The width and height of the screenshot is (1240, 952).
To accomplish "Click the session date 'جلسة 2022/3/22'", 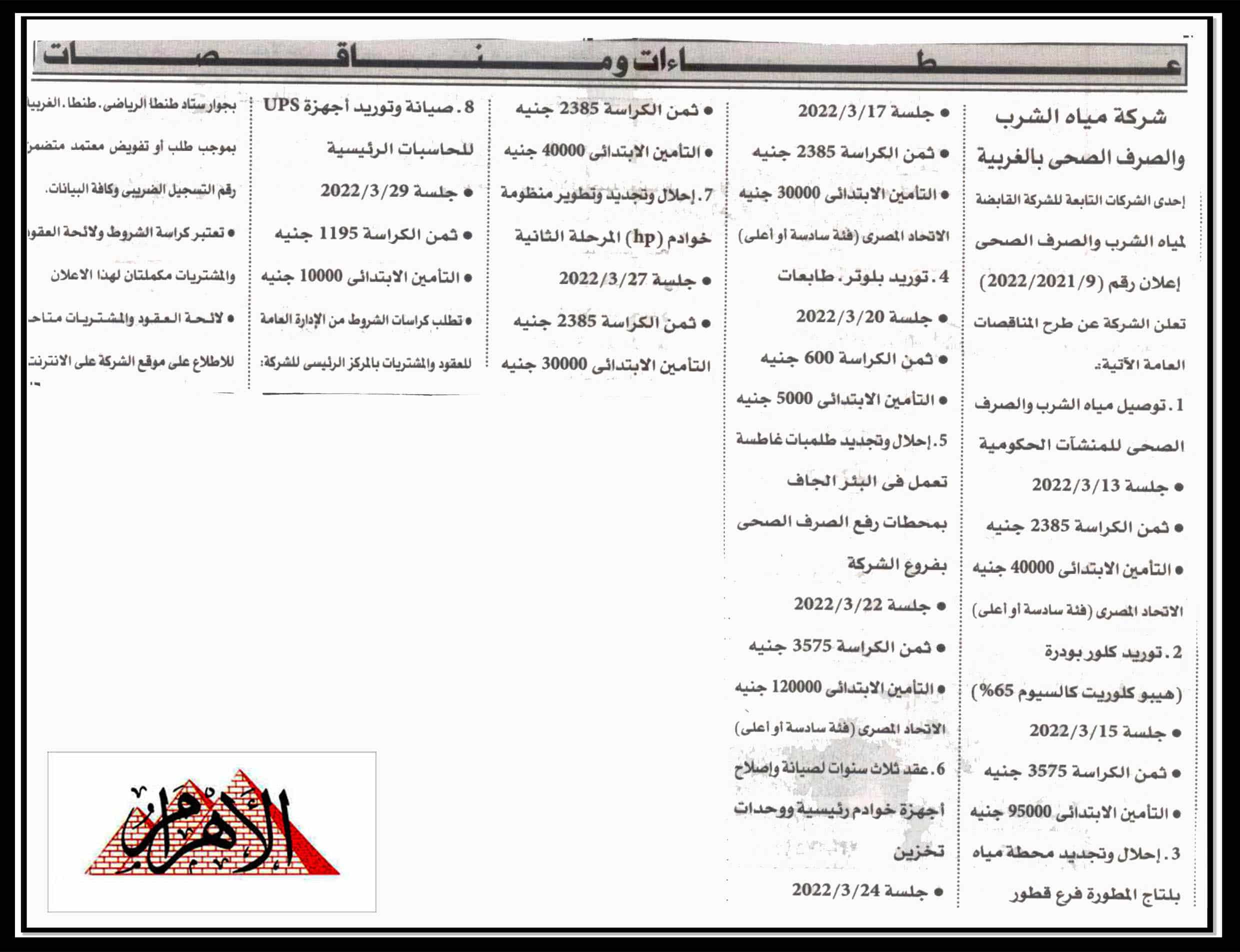I will [x=870, y=605].
